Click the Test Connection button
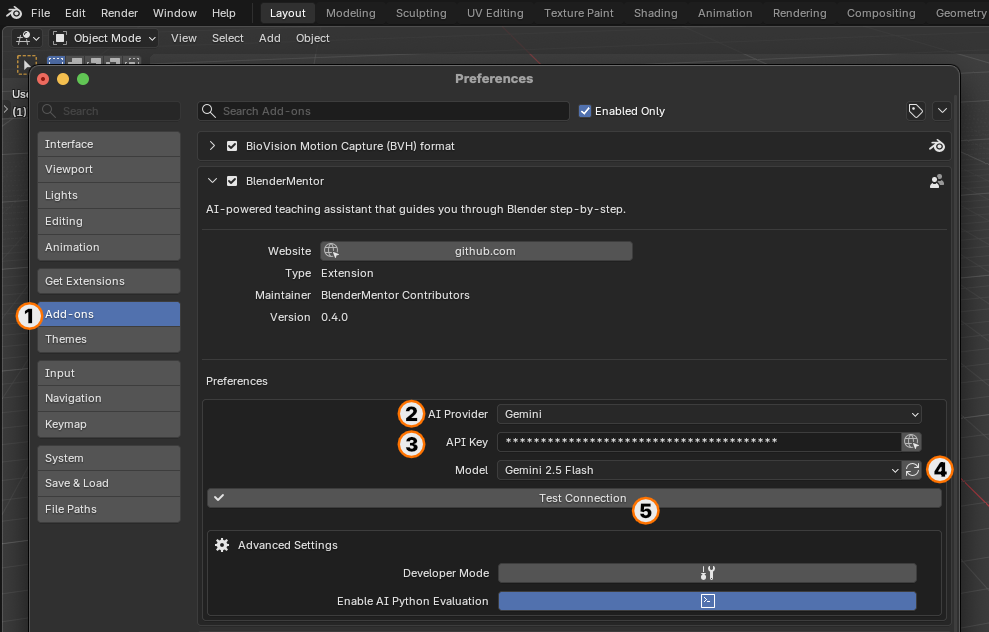This screenshot has width=989, height=632. (x=574, y=498)
